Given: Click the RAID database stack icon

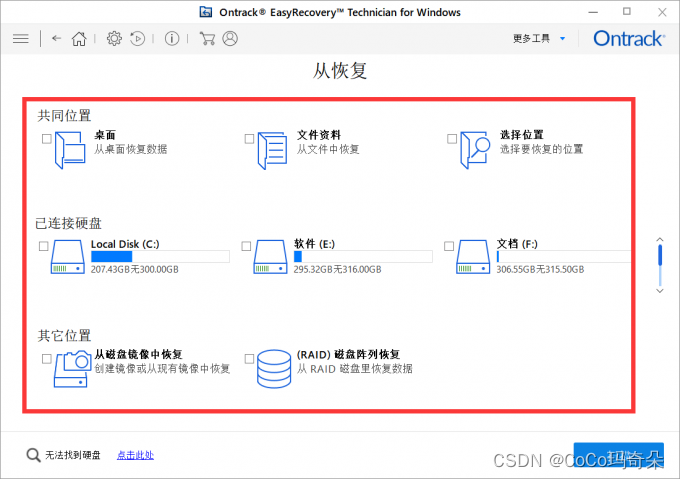Looking at the screenshot, I should [274, 369].
